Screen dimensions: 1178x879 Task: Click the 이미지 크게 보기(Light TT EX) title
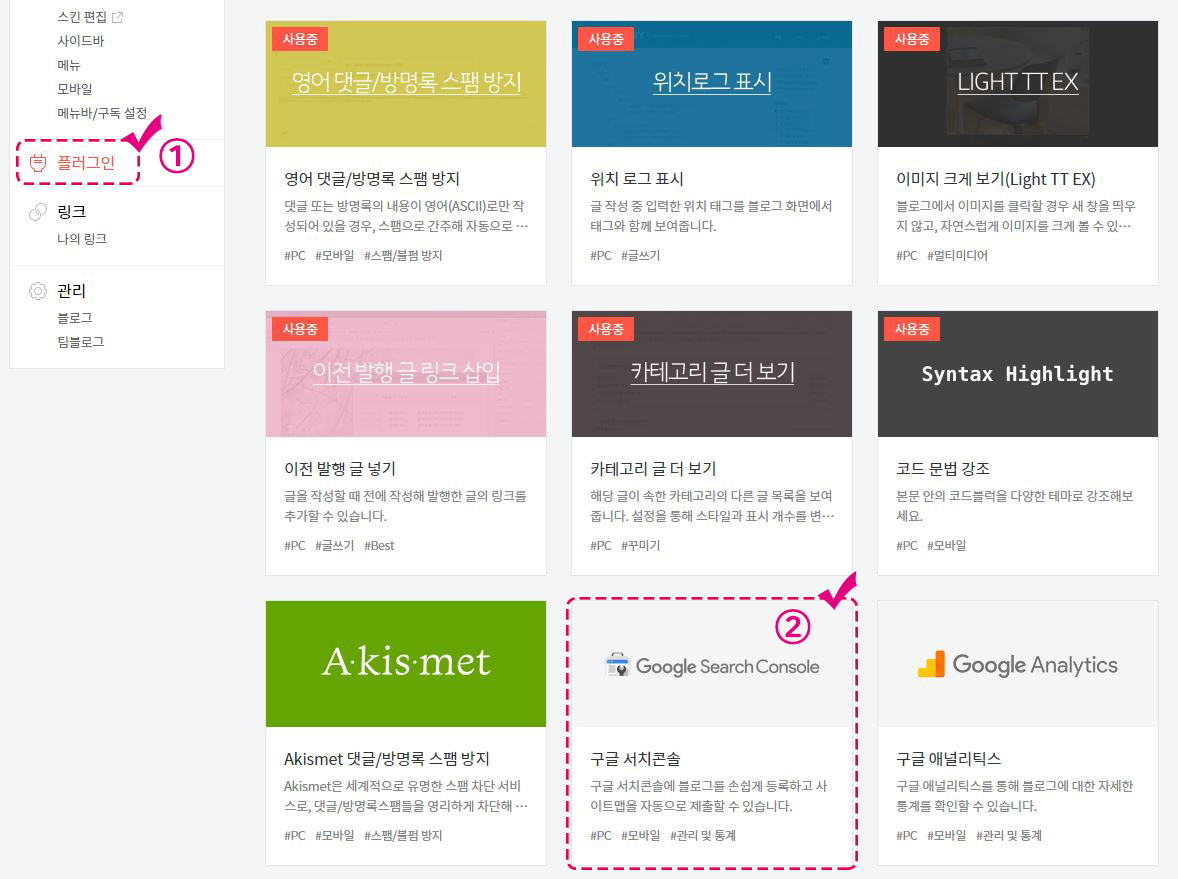pyautogui.click(x=995, y=179)
